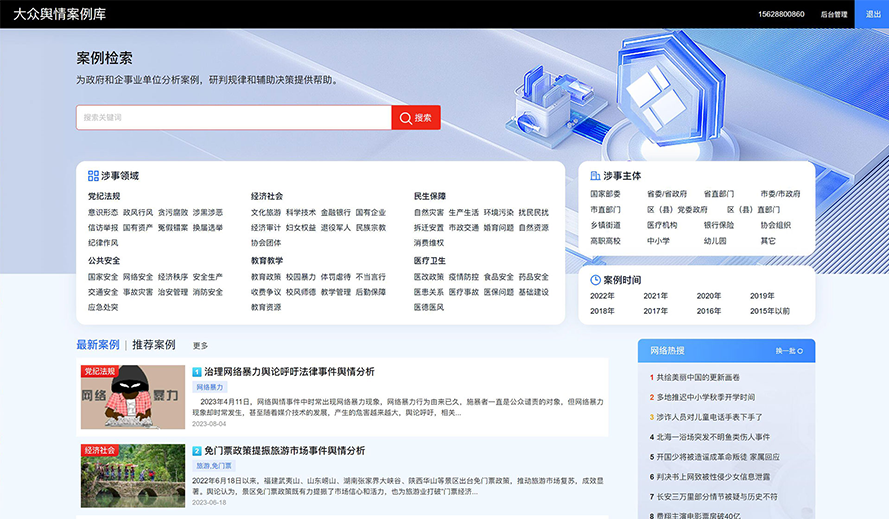This screenshot has height=519, width=889.
Task: Click the 涉事领域 grid icon
Action: click(93, 176)
